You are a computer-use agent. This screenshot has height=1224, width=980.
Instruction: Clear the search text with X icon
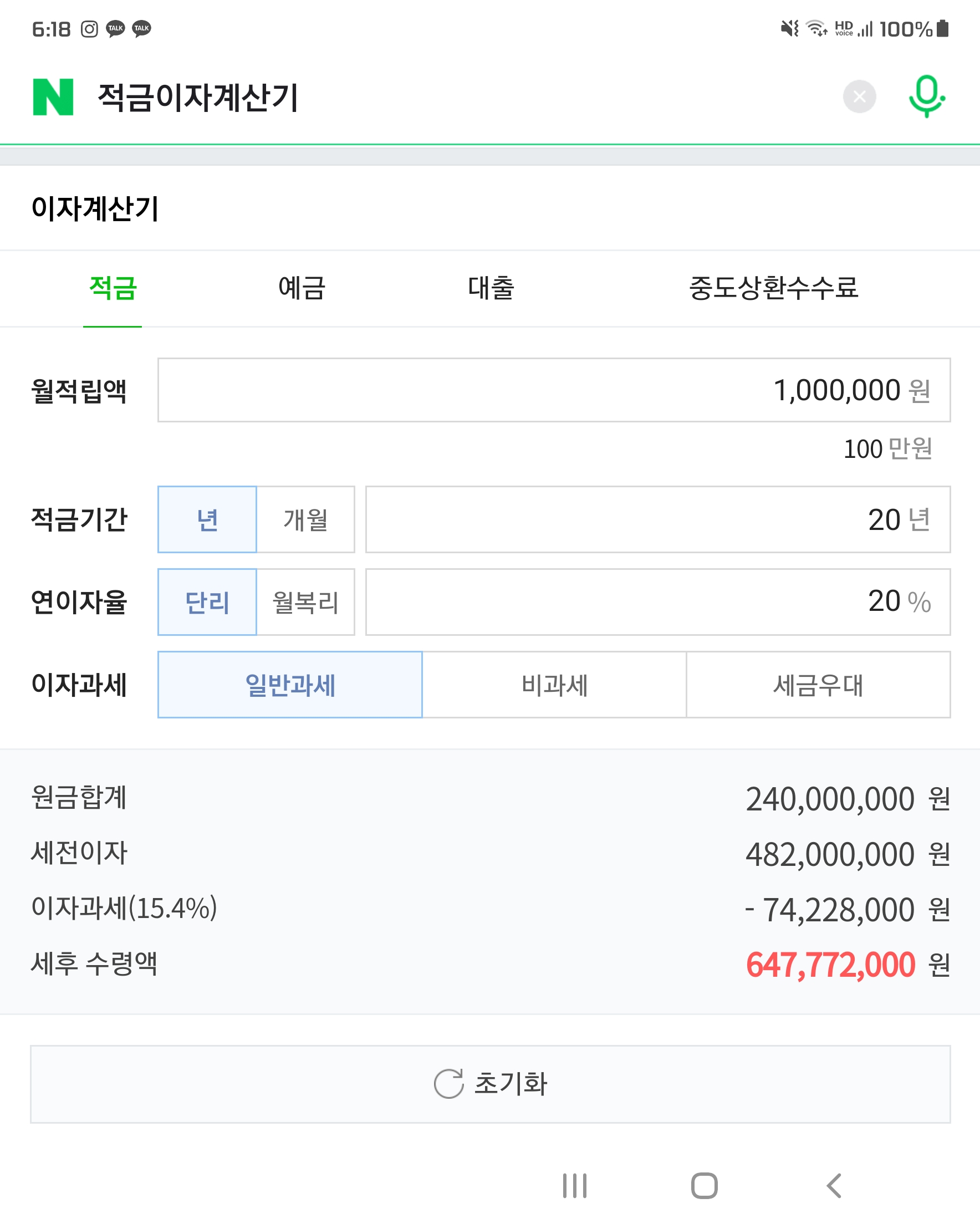(x=859, y=96)
